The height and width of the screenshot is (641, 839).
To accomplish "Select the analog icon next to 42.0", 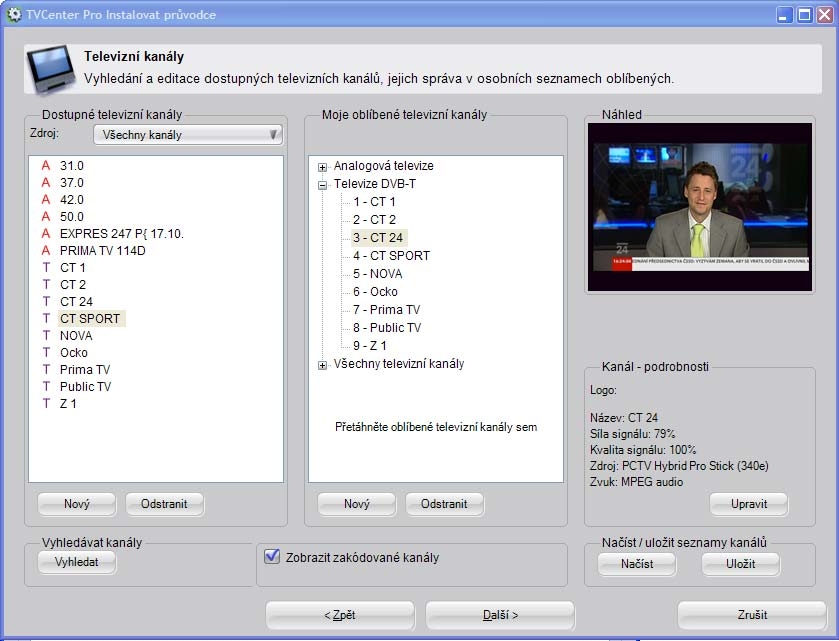I will pos(46,200).
